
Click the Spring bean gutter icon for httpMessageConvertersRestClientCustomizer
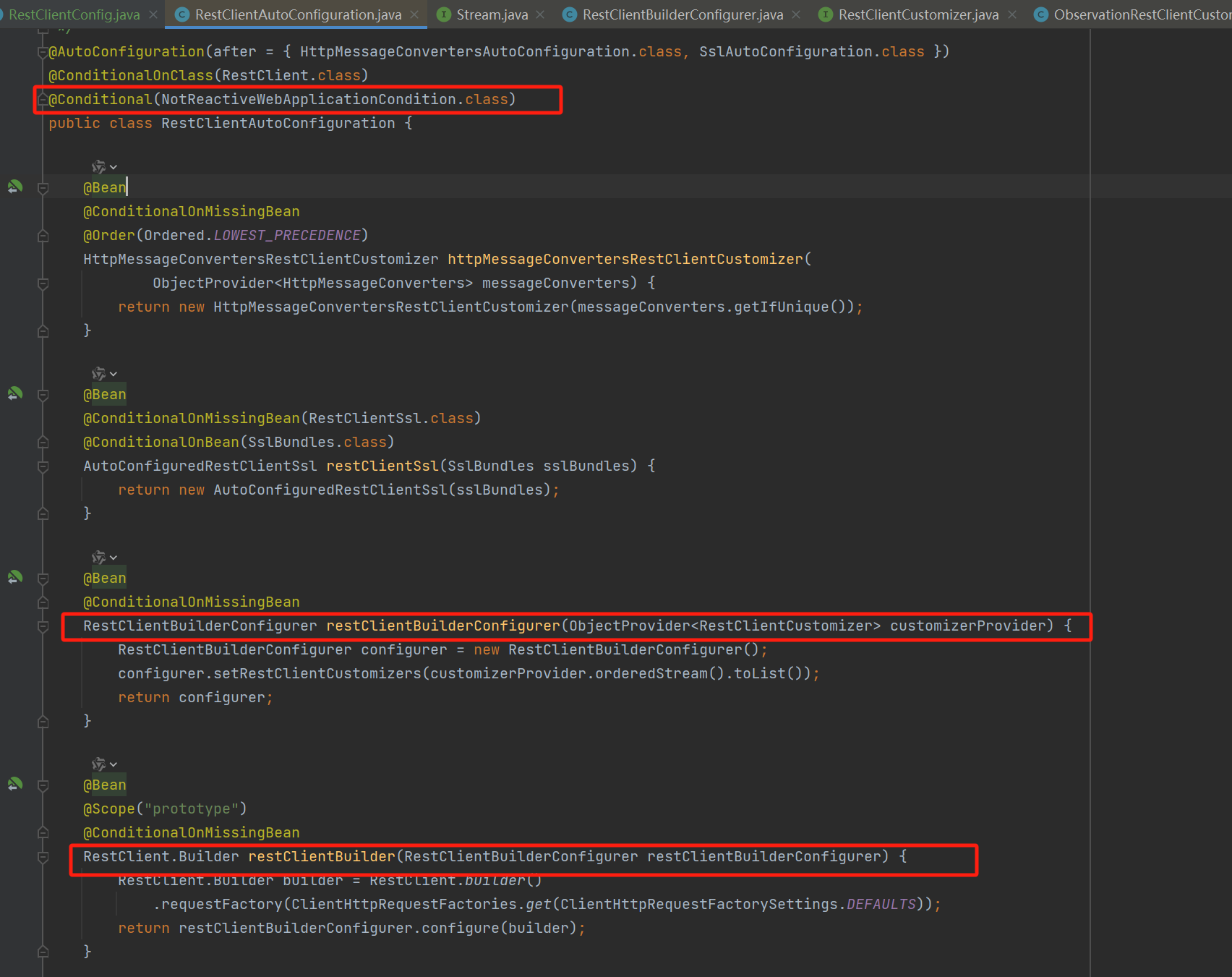pyautogui.click(x=14, y=187)
